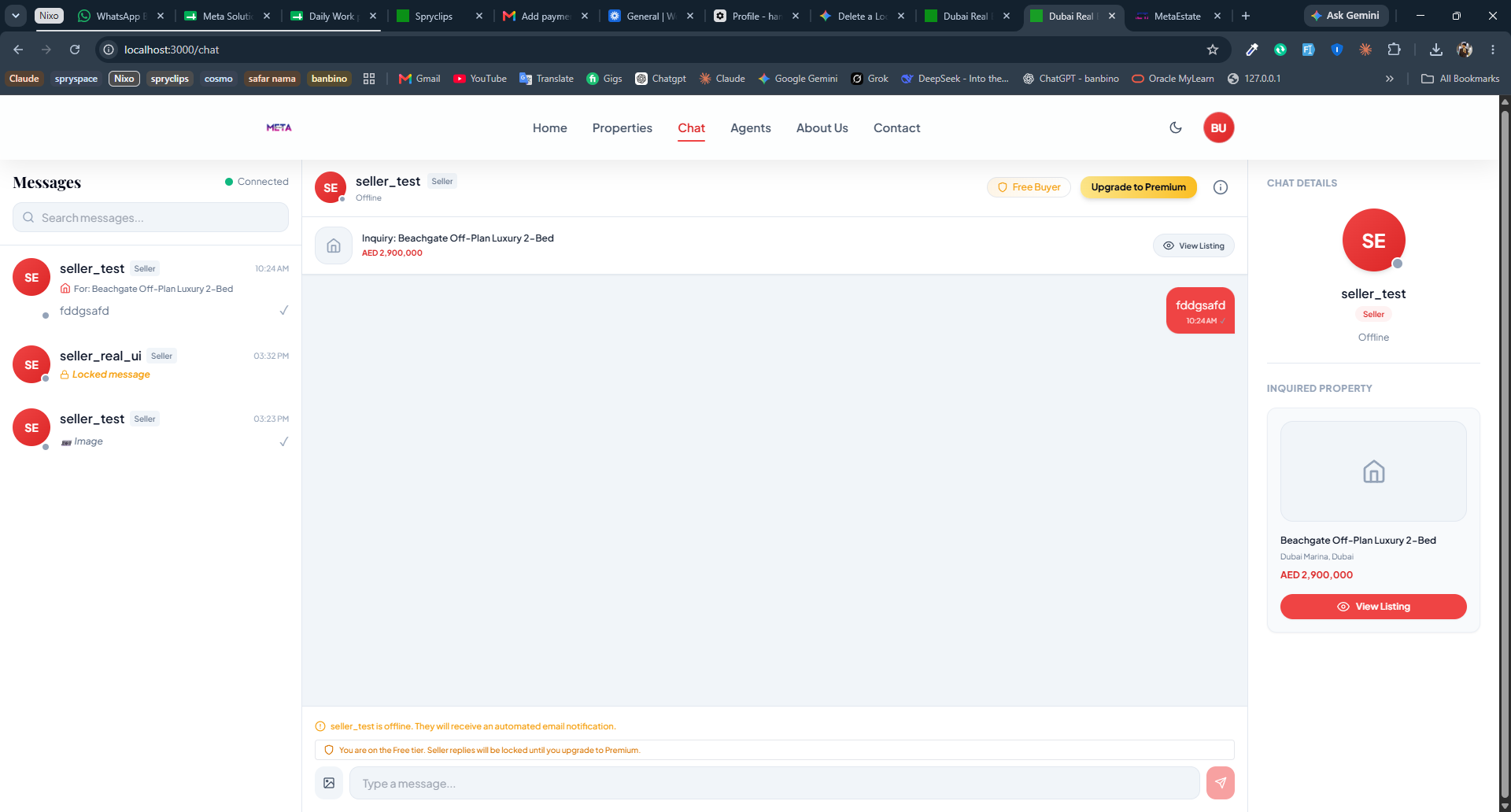Click the house icon in the inquiry banner
This screenshot has width=1511, height=812.
334,245
